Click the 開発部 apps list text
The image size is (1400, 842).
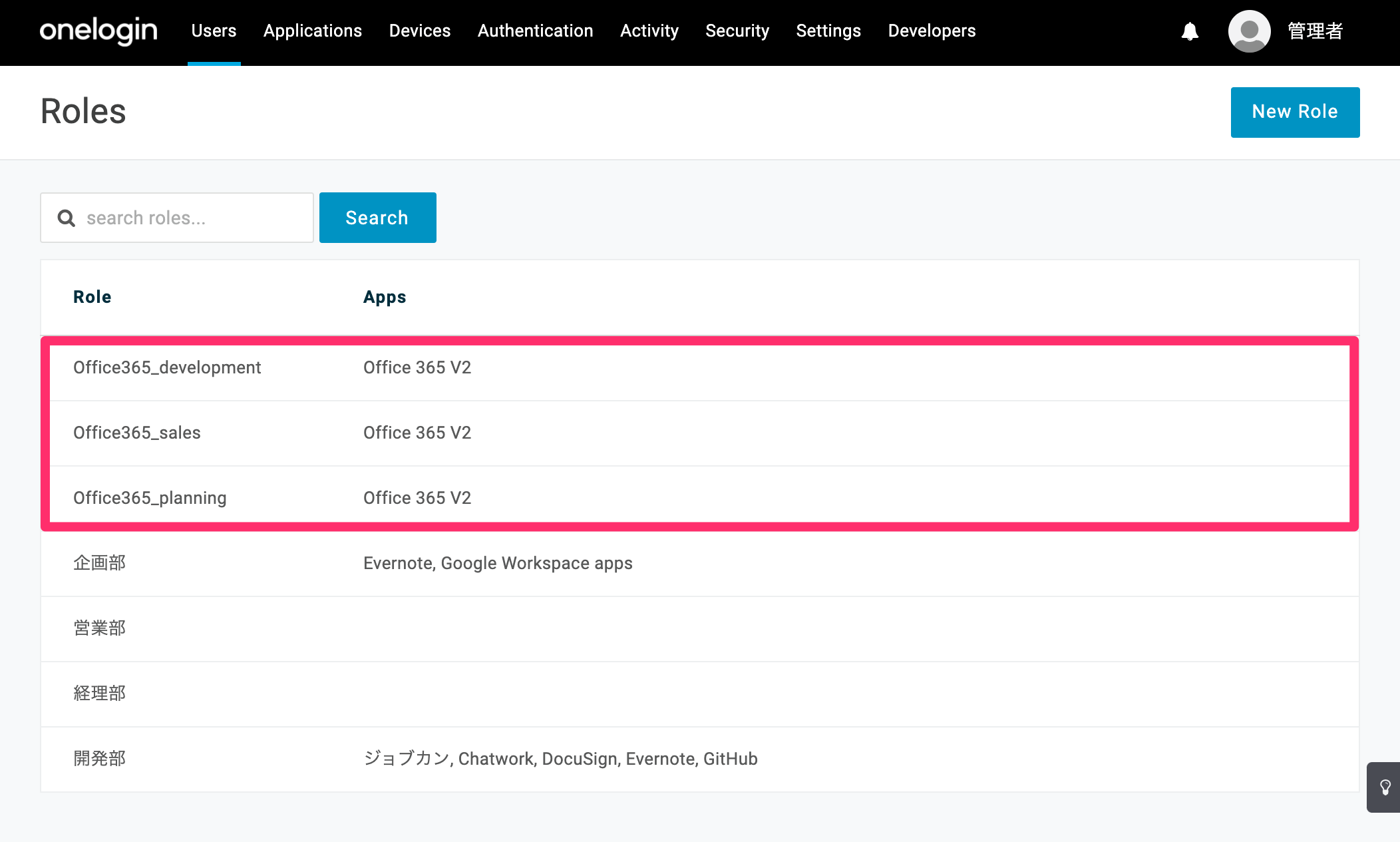pyautogui.click(x=560, y=759)
